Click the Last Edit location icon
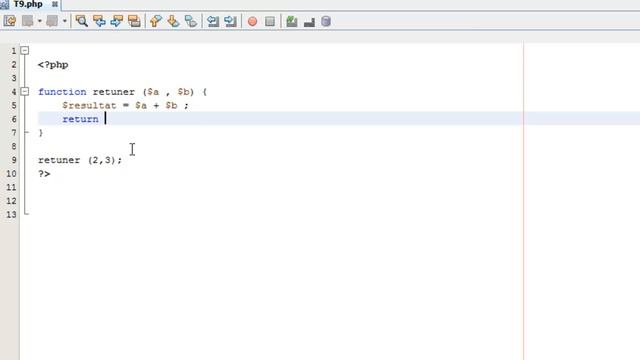 coord(9,21)
